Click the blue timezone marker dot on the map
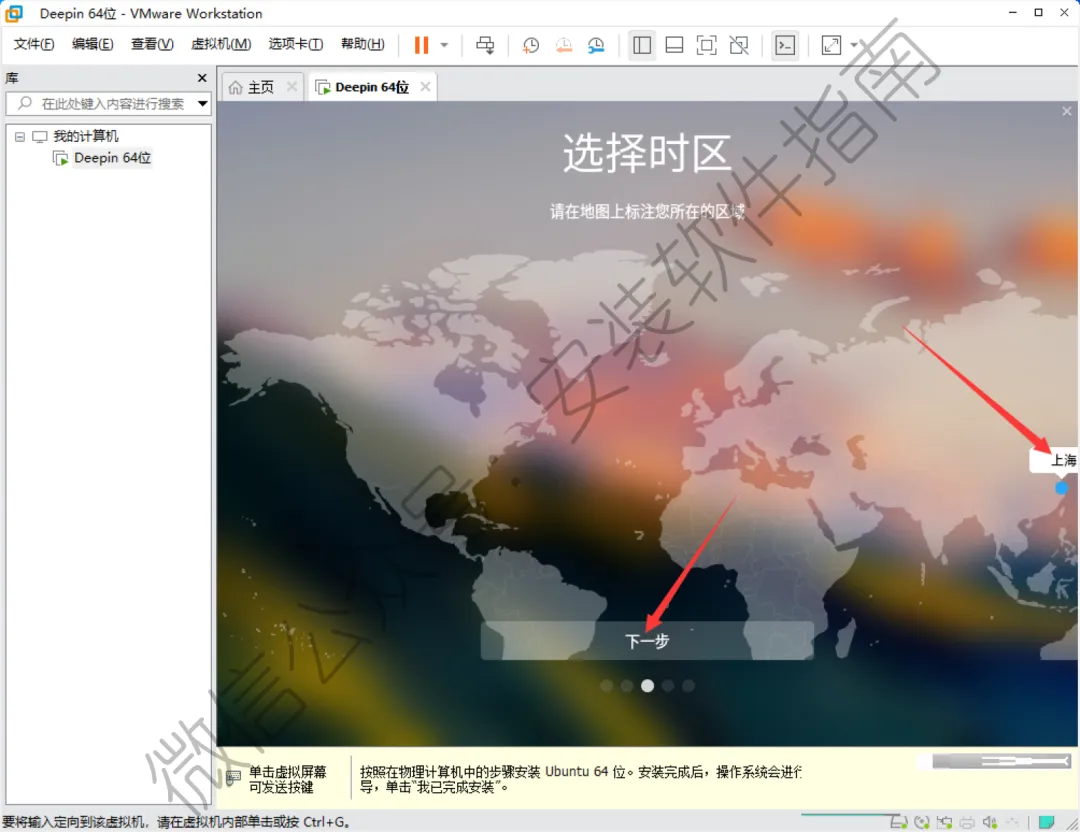 (x=1061, y=488)
